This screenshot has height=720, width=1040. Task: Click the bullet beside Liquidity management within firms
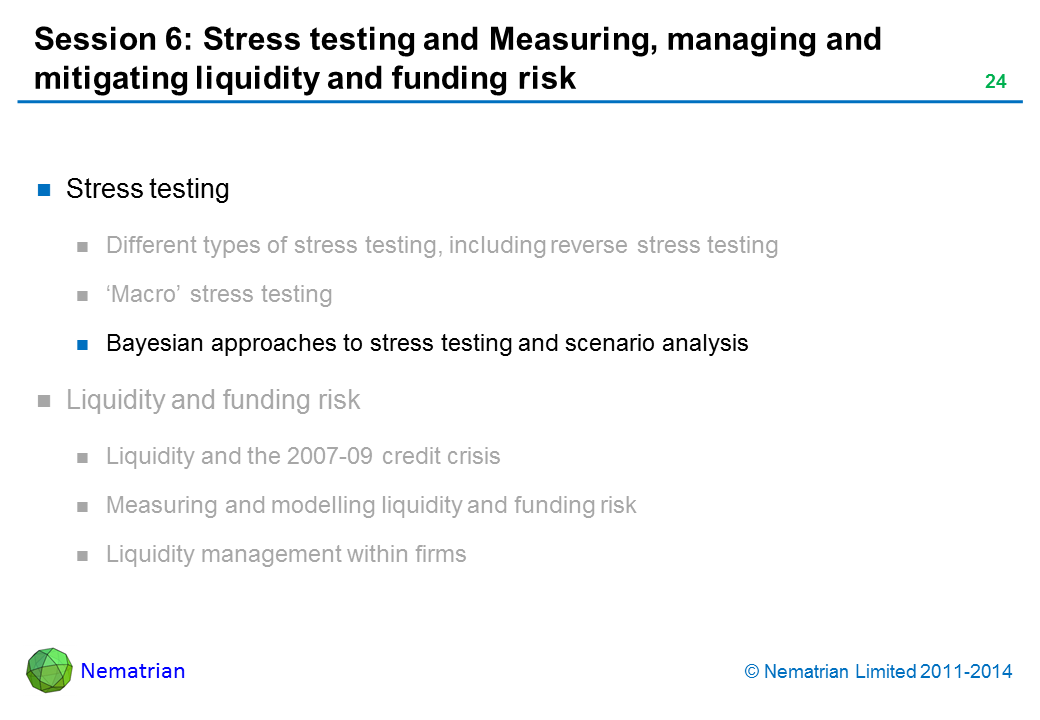[x=84, y=556]
